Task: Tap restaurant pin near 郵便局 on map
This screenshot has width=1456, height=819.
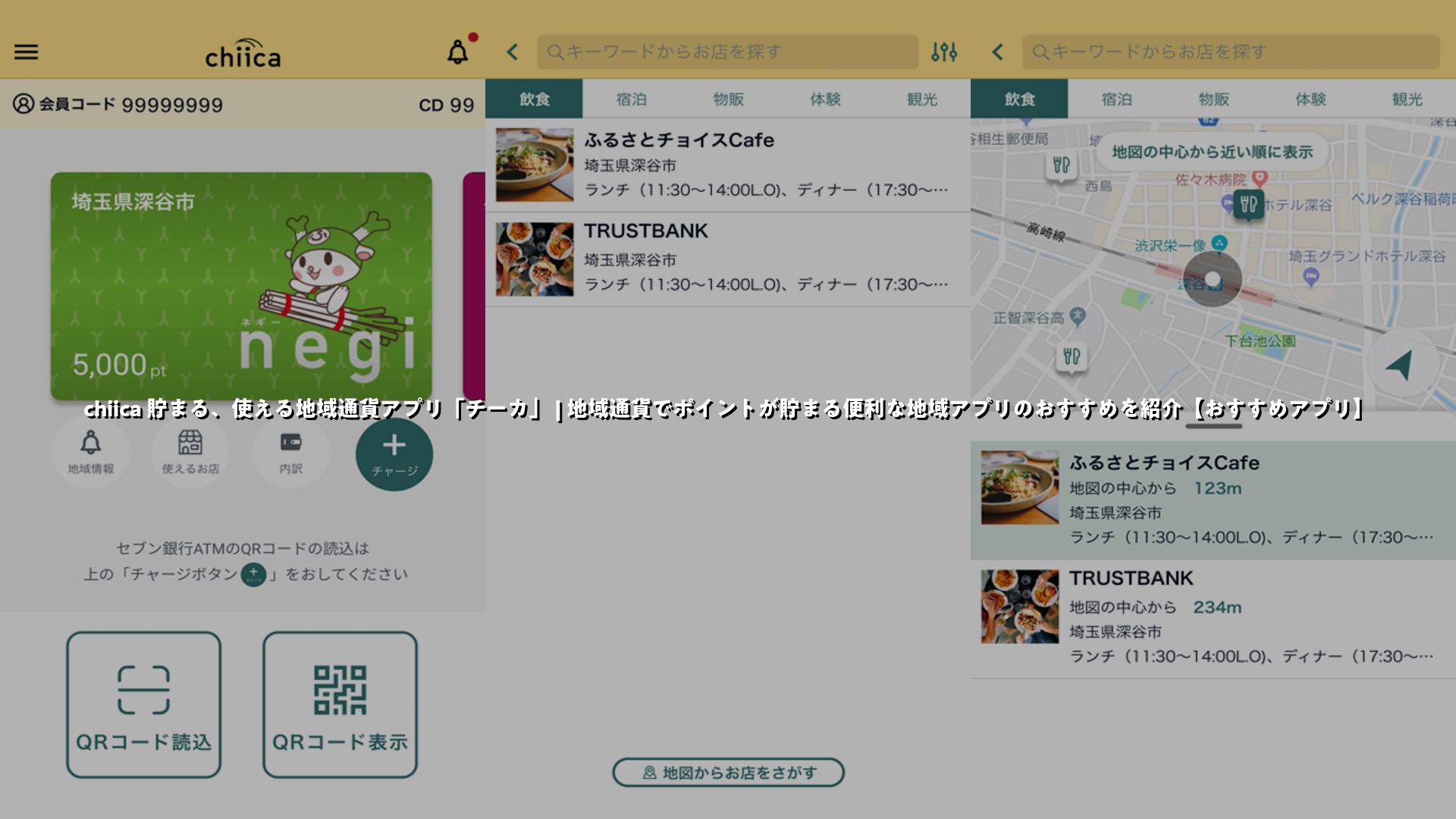Action: coord(1061,165)
